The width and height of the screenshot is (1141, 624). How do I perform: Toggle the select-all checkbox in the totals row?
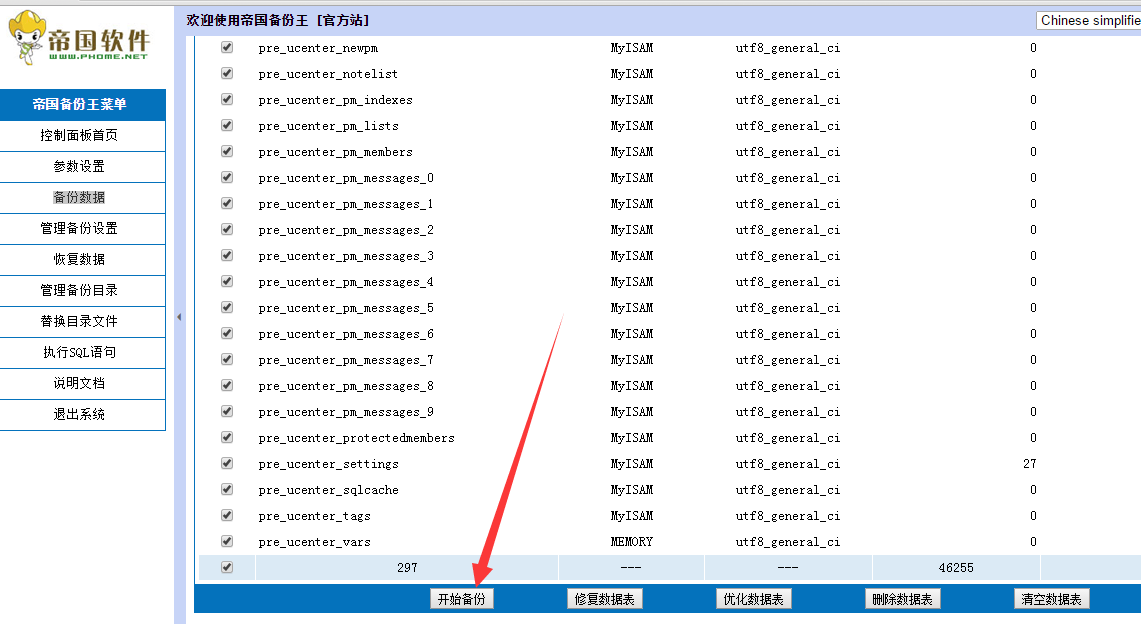pos(227,568)
